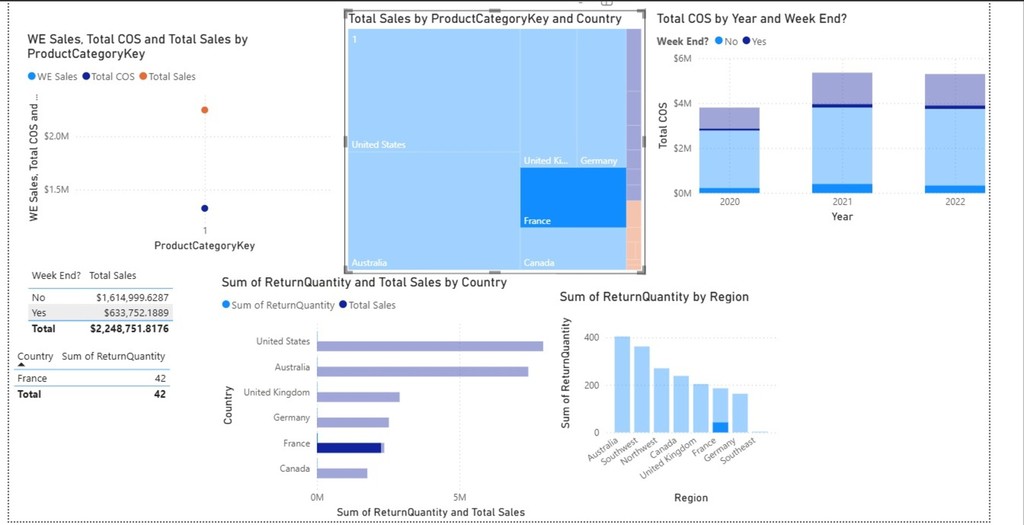Image resolution: width=1024 pixels, height=525 pixels.
Task: Select the Total COS legend dot in the scatter chart
Action: [x=86, y=77]
